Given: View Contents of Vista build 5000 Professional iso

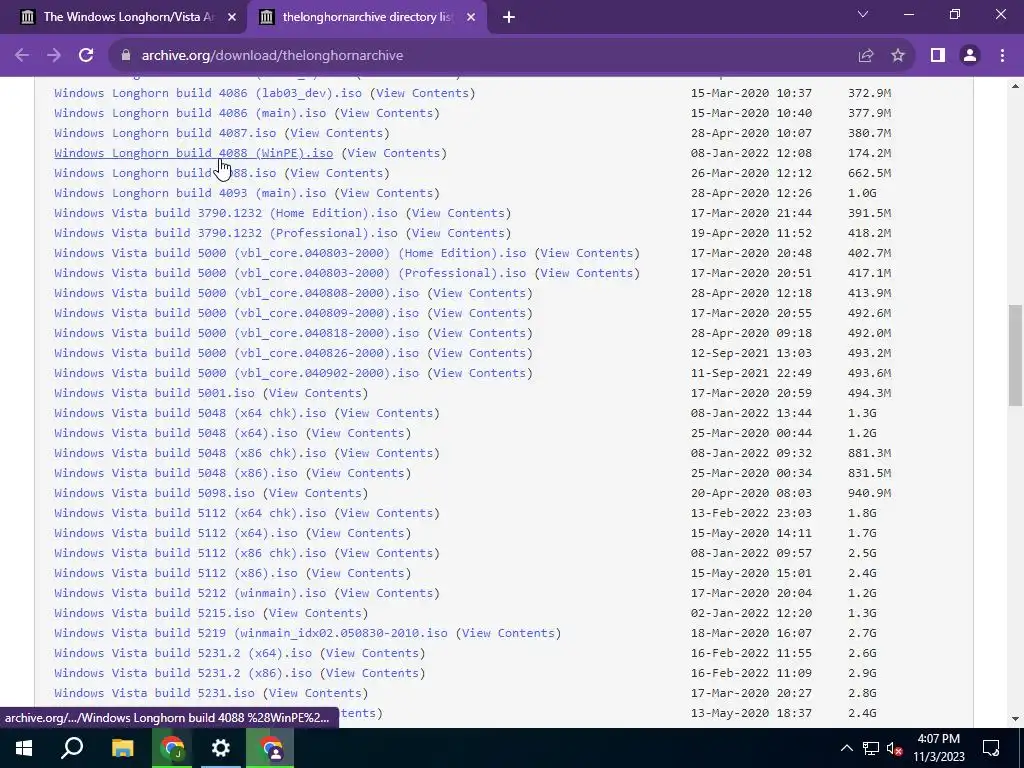Looking at the screenshot, I should (586, 273).
